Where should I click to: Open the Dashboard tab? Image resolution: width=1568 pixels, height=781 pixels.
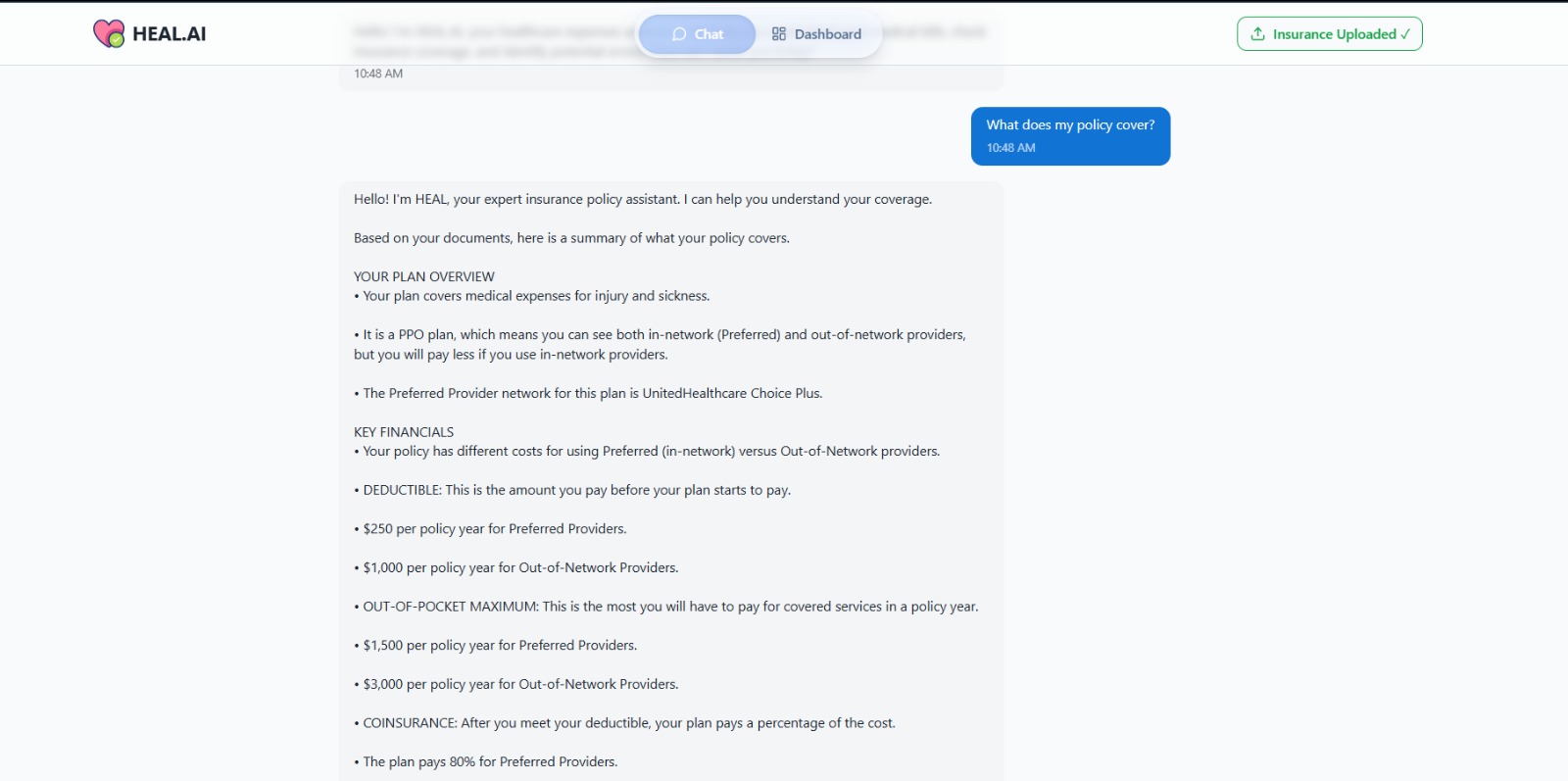coord(816,34)
